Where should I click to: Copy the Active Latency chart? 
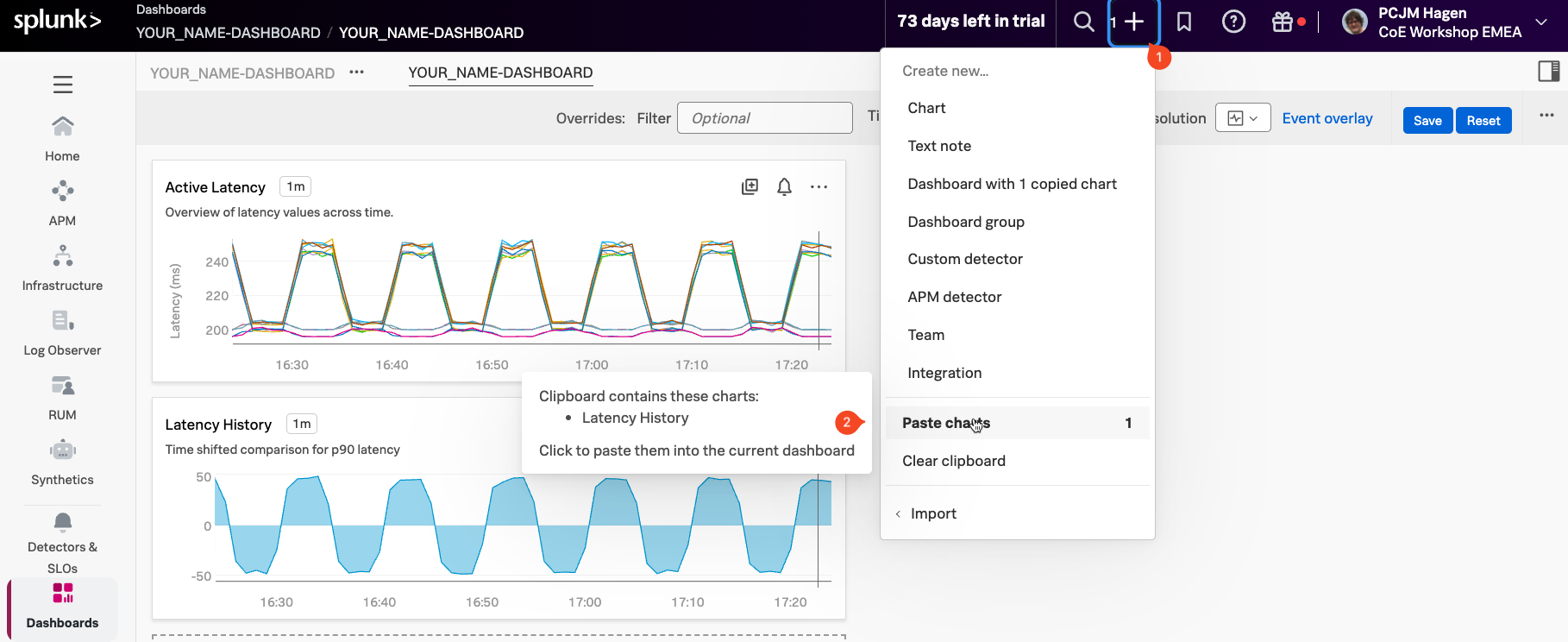coord(750,186)
